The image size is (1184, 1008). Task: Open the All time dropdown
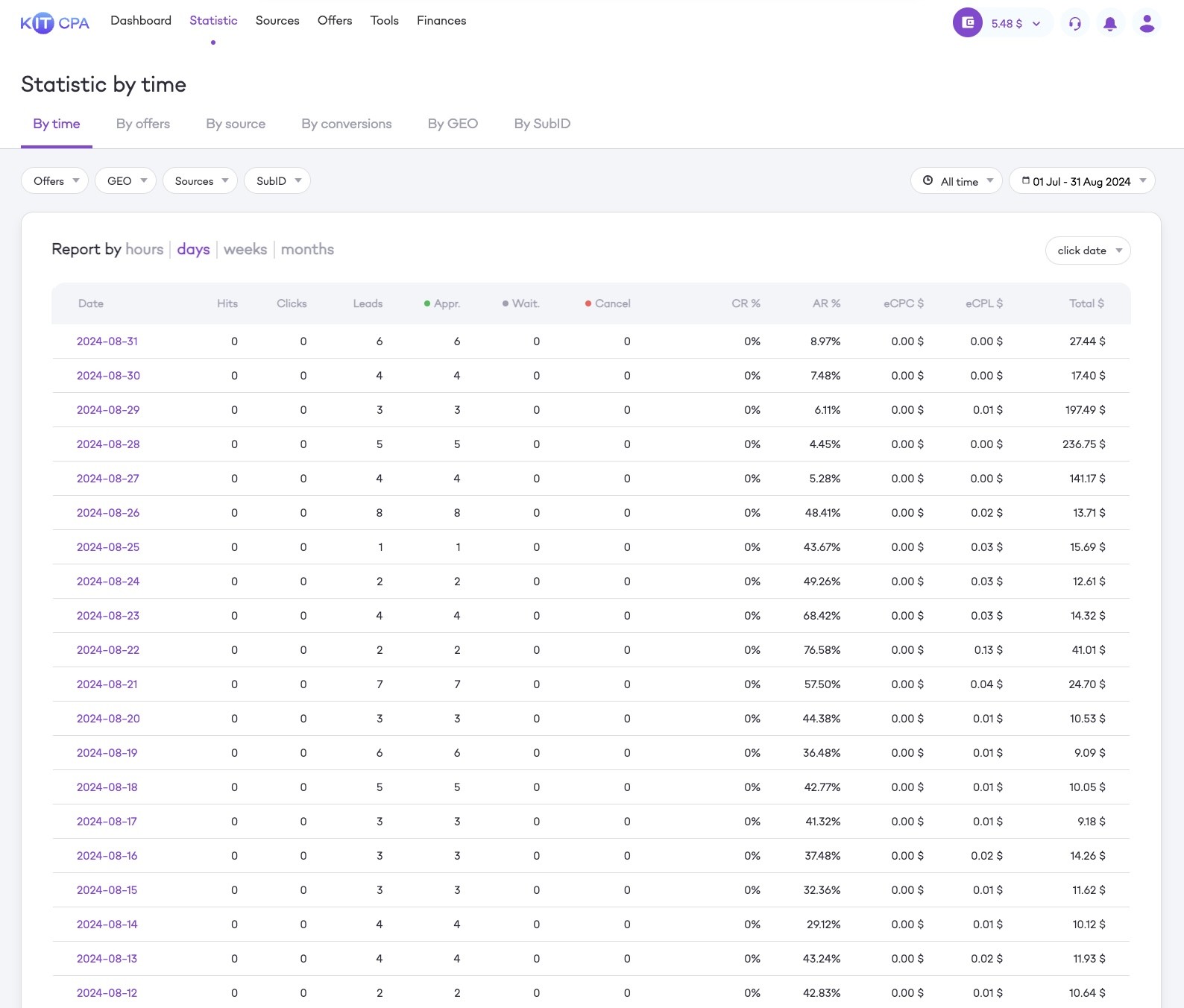tap(957, 180)
